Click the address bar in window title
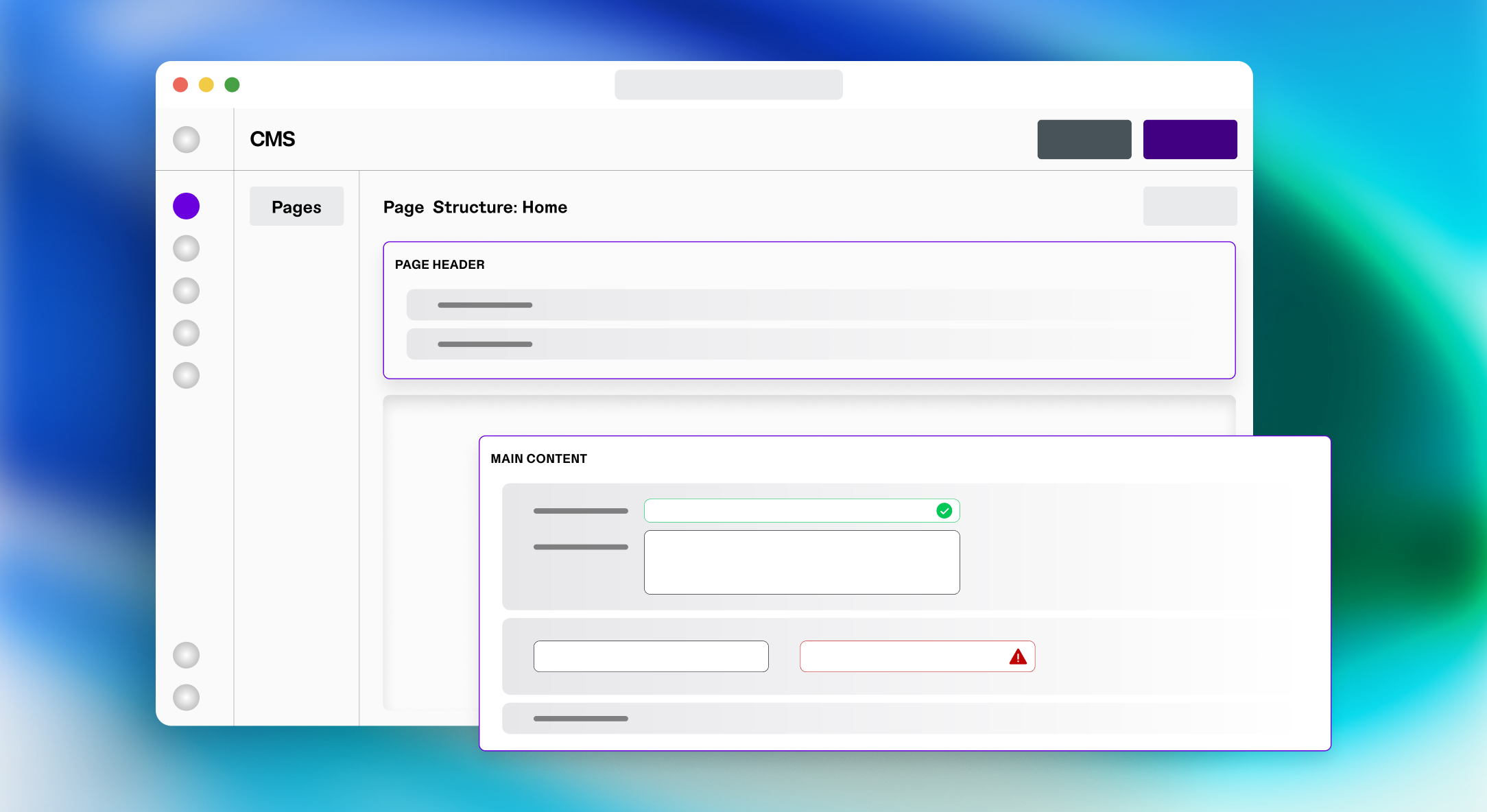The image size is (1487, 812). (728, 84)
